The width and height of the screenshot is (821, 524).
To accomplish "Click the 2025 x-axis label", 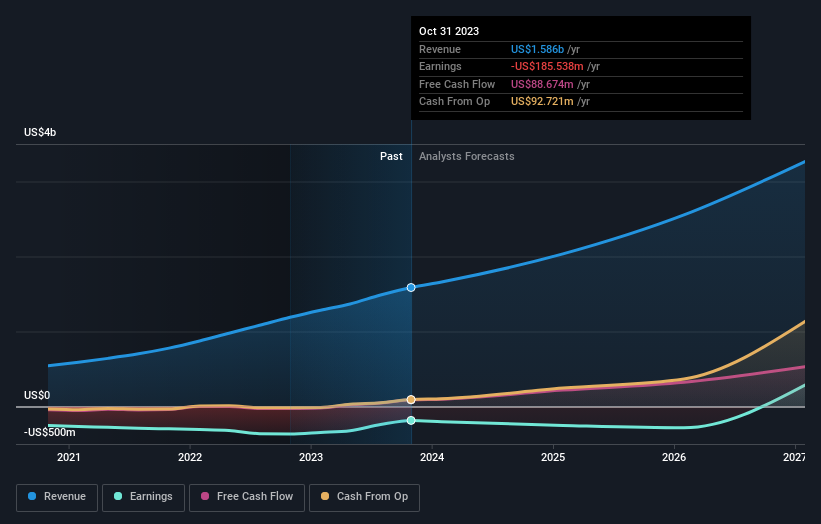I will tap(553, 457).
